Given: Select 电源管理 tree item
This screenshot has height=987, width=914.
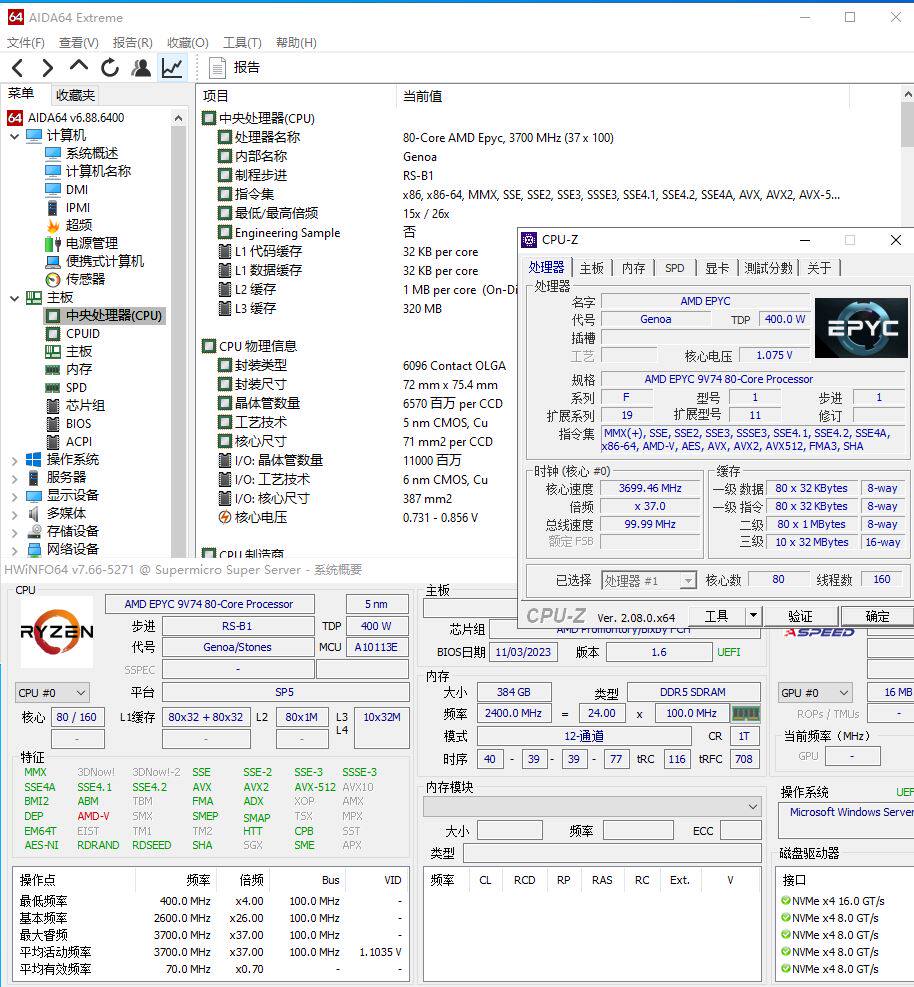Looking at the screenshot, I should (92, 243).
